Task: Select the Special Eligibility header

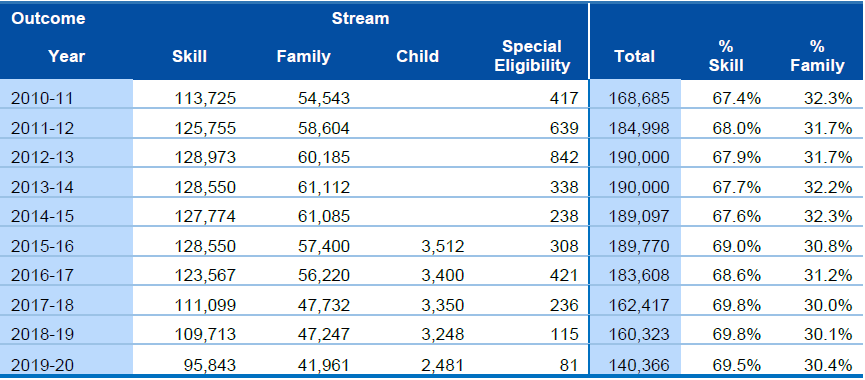Action: coord(532,56)
